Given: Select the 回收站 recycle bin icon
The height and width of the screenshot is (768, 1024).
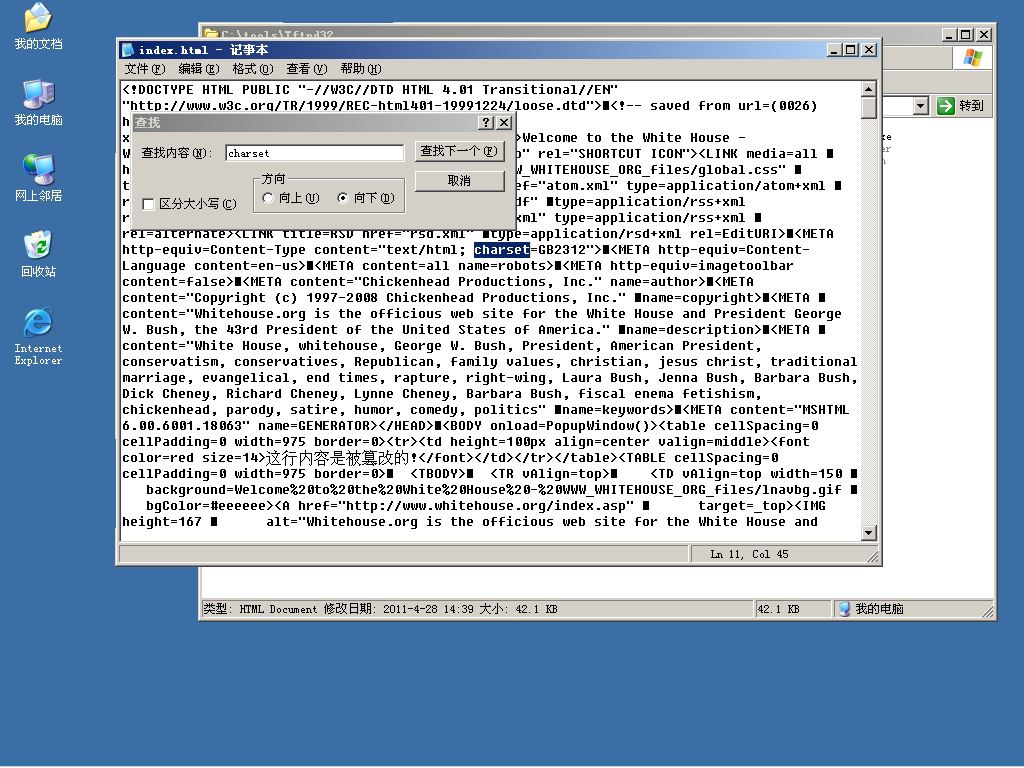Looking at the screenshot, I should tap(38, 254).
